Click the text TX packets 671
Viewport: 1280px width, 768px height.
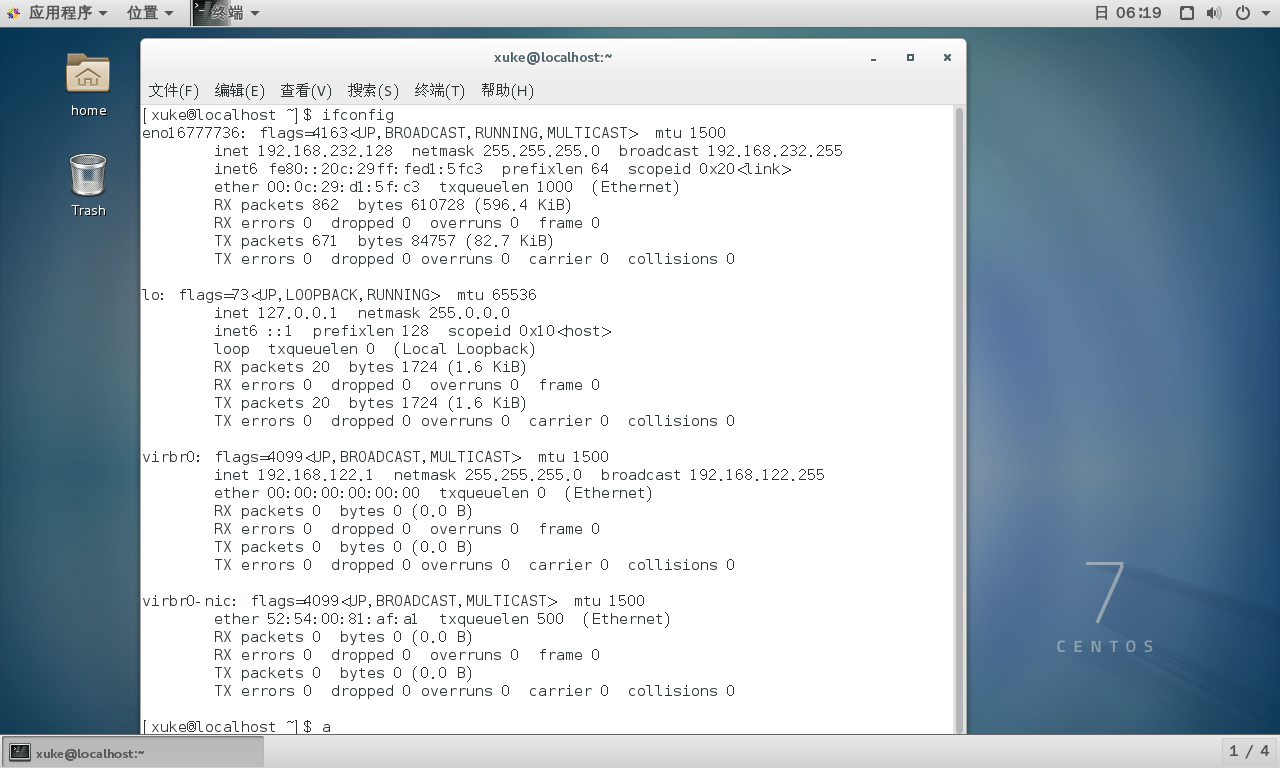click(x=277, y=241)
